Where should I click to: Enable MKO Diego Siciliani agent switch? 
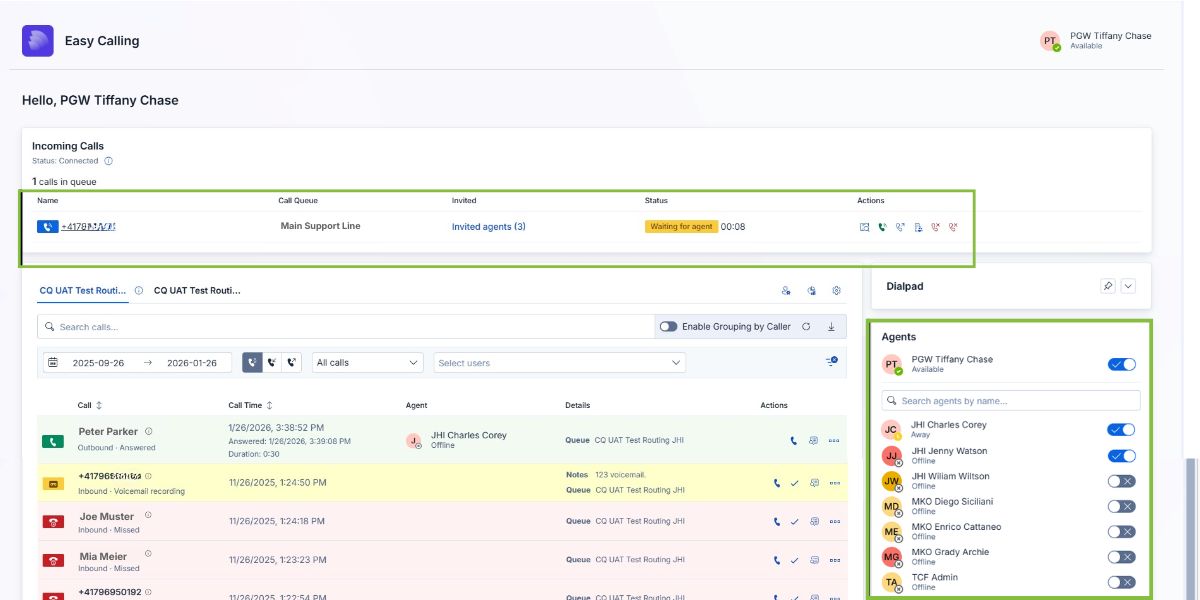pyautogui.click(x=1122, y=506)
